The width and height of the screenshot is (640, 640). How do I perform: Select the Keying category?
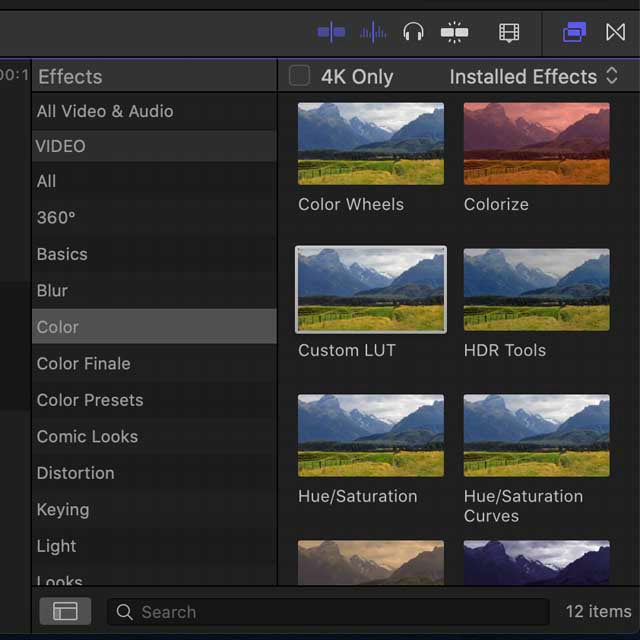pos(63,510)
